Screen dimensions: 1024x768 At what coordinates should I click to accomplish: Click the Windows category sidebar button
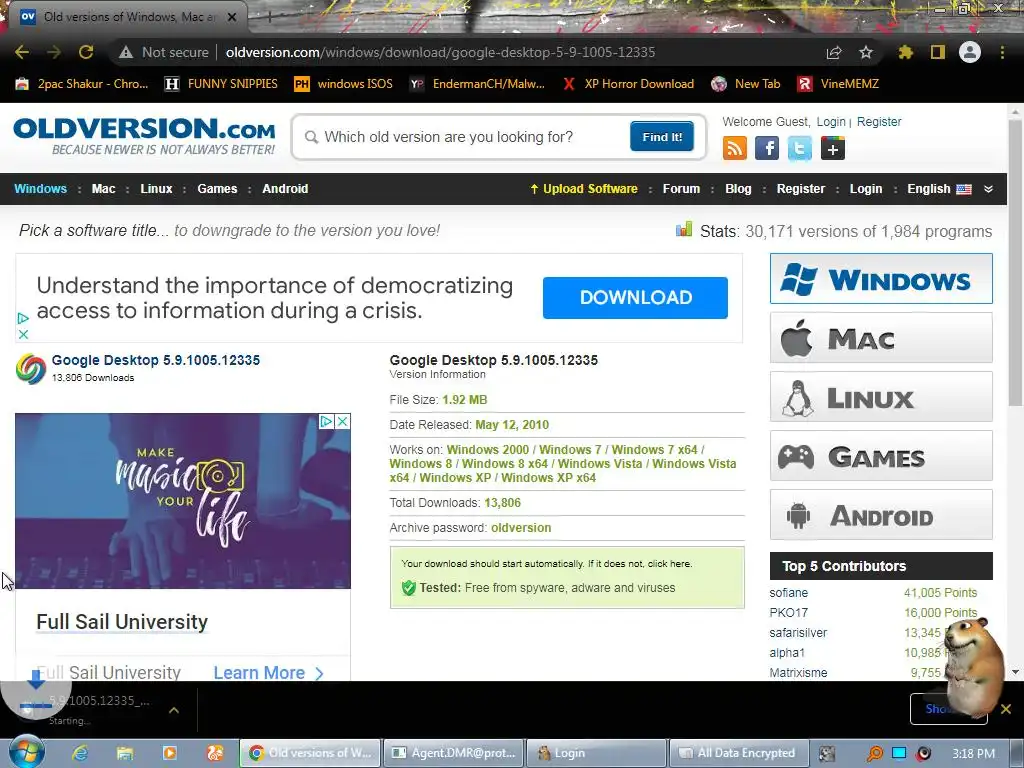tap(881, 279)
